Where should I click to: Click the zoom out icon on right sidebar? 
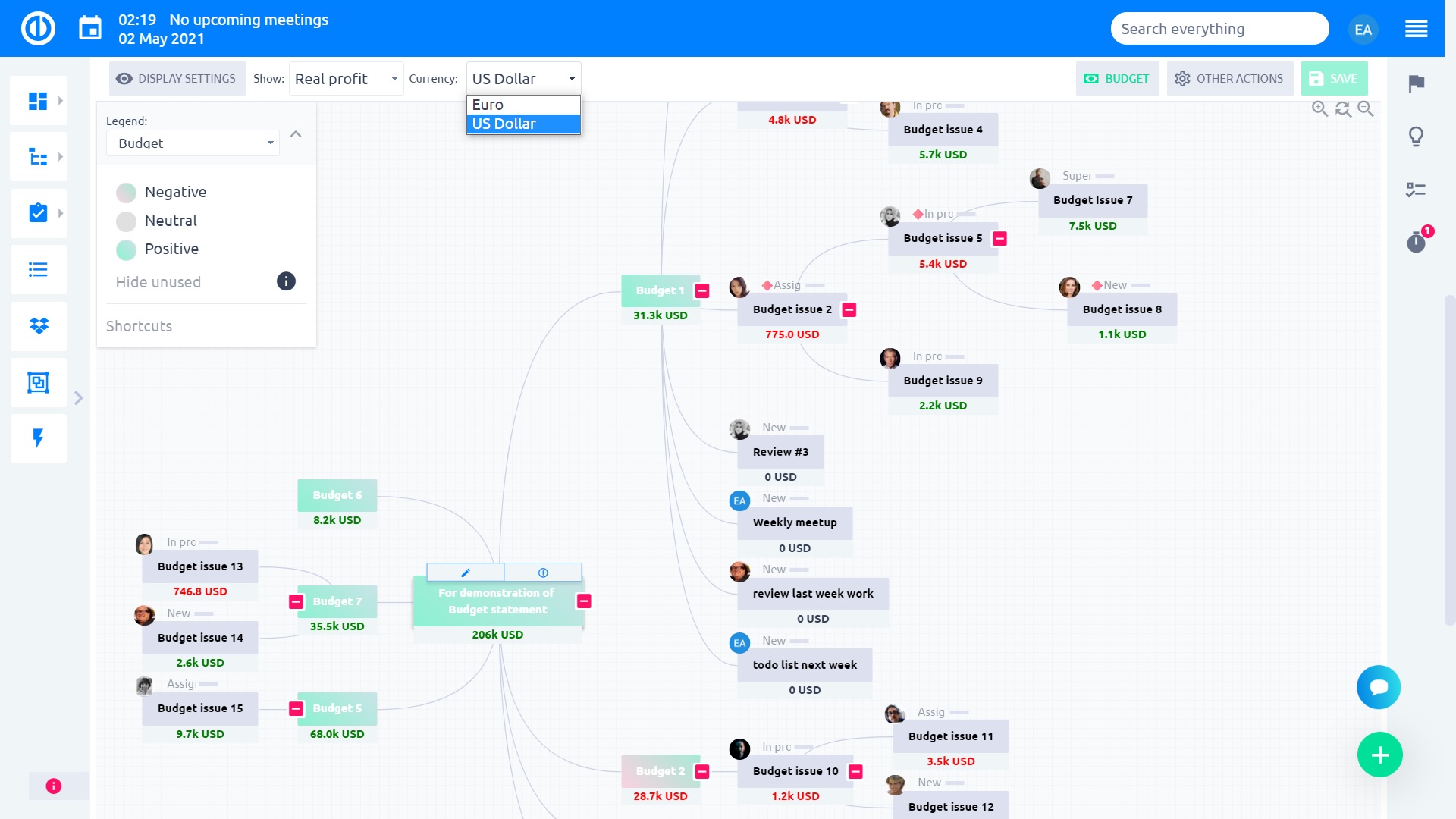click(1366, 109)
